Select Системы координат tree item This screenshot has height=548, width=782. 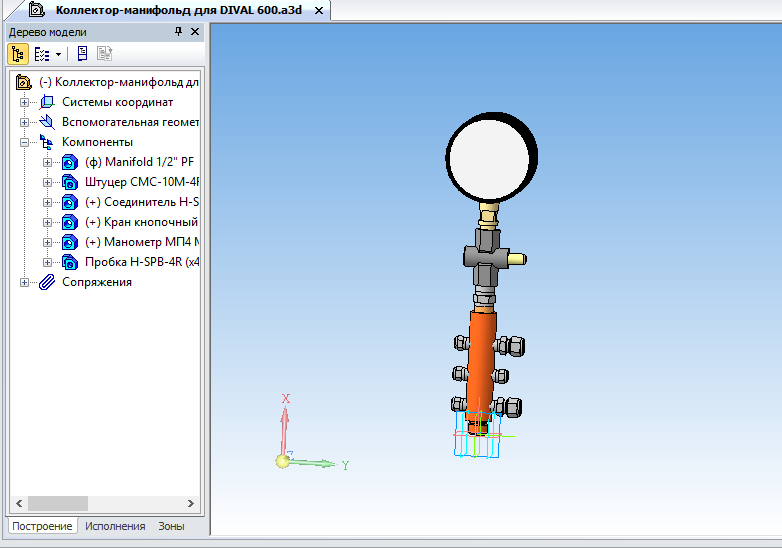[117, 102]
